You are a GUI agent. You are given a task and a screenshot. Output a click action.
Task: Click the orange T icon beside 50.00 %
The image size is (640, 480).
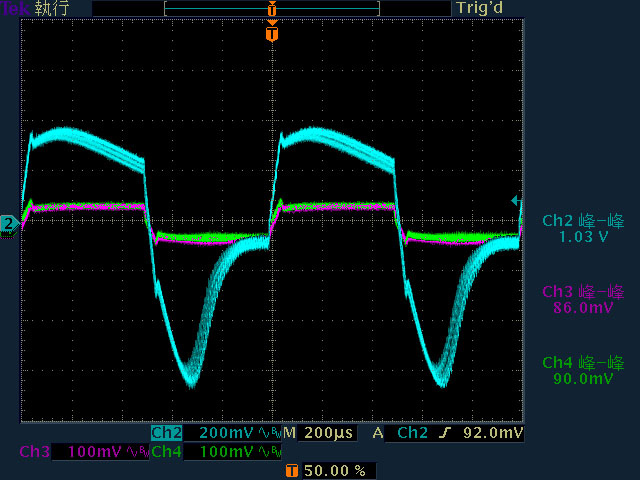point(291,471)
